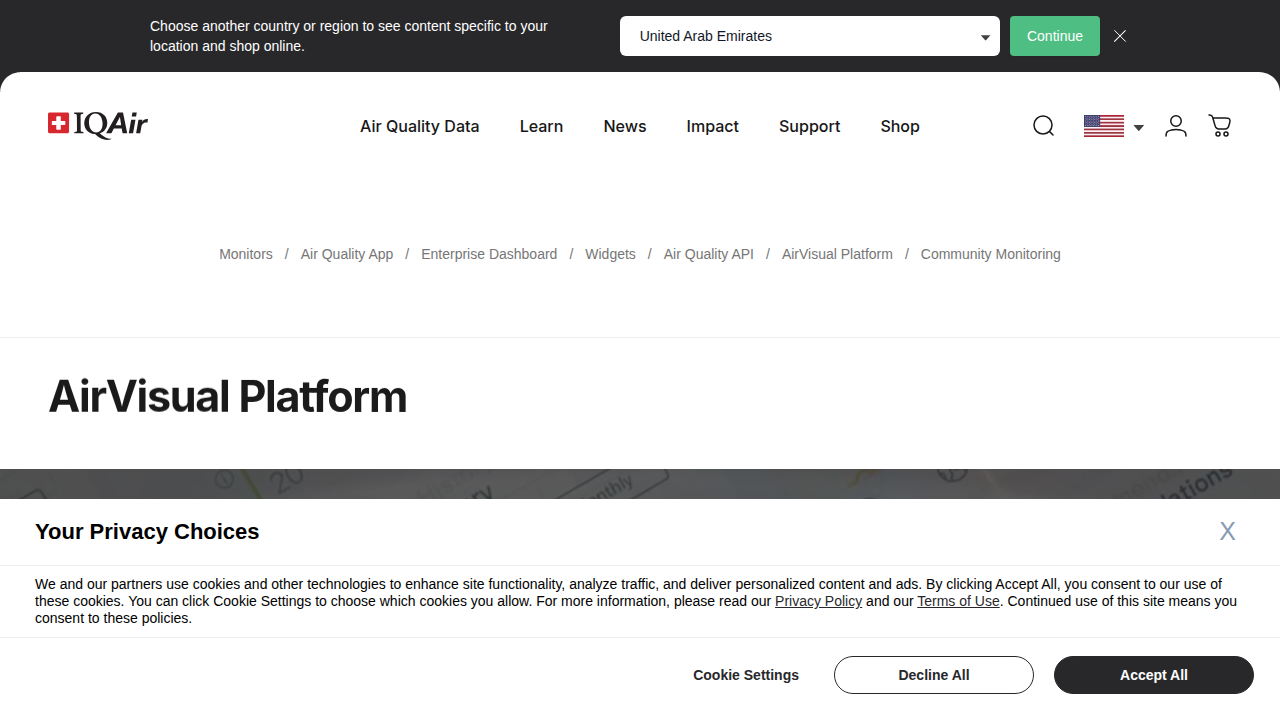Go to the Widgets link

(610, 254)
